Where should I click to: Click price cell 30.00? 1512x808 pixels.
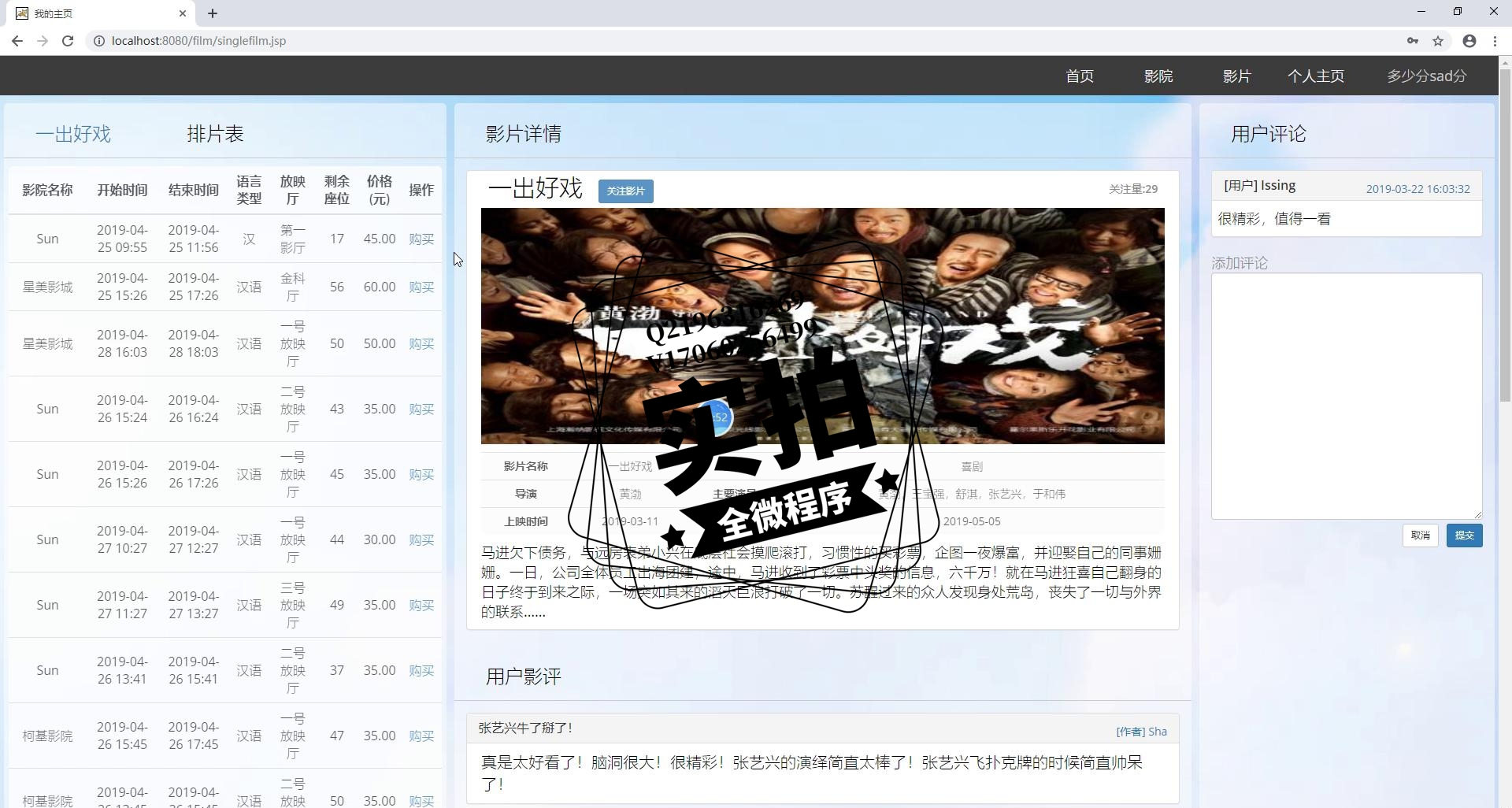(380, 539)
